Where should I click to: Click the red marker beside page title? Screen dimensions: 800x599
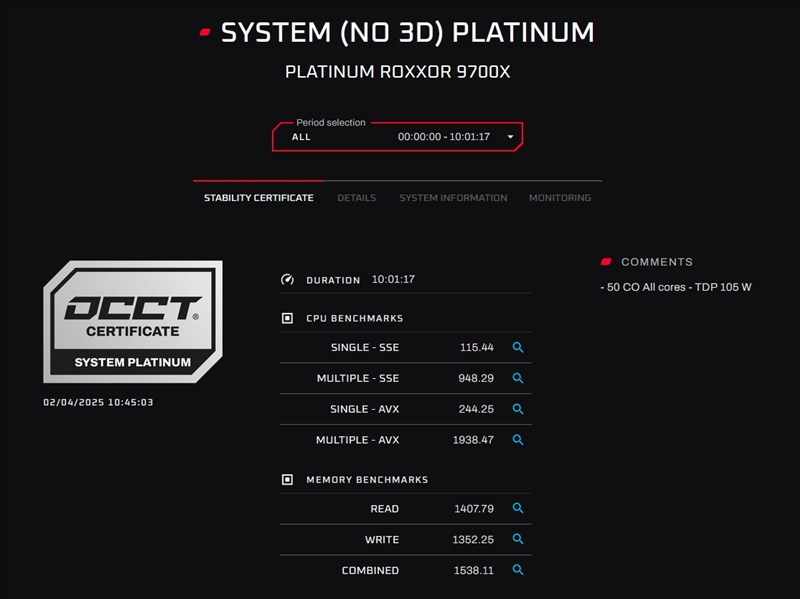(x=205, y=33)
